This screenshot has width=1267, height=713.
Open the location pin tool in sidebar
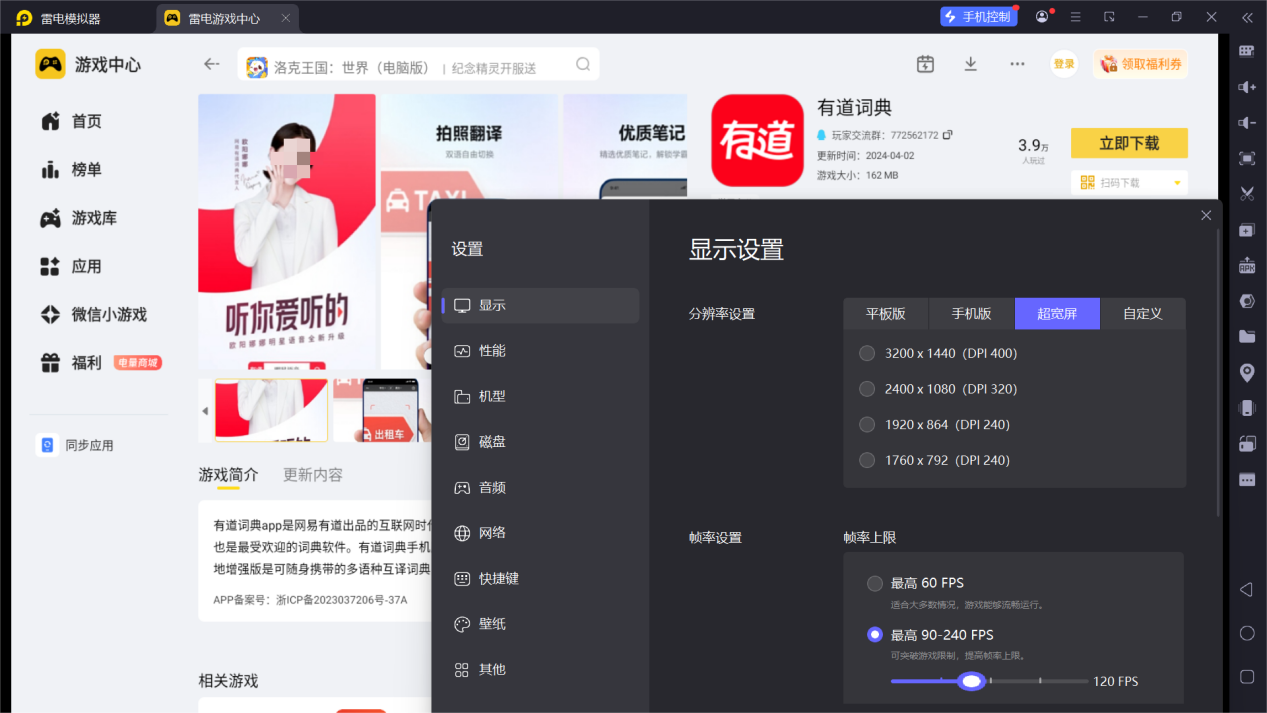(x=1247, y=373)
